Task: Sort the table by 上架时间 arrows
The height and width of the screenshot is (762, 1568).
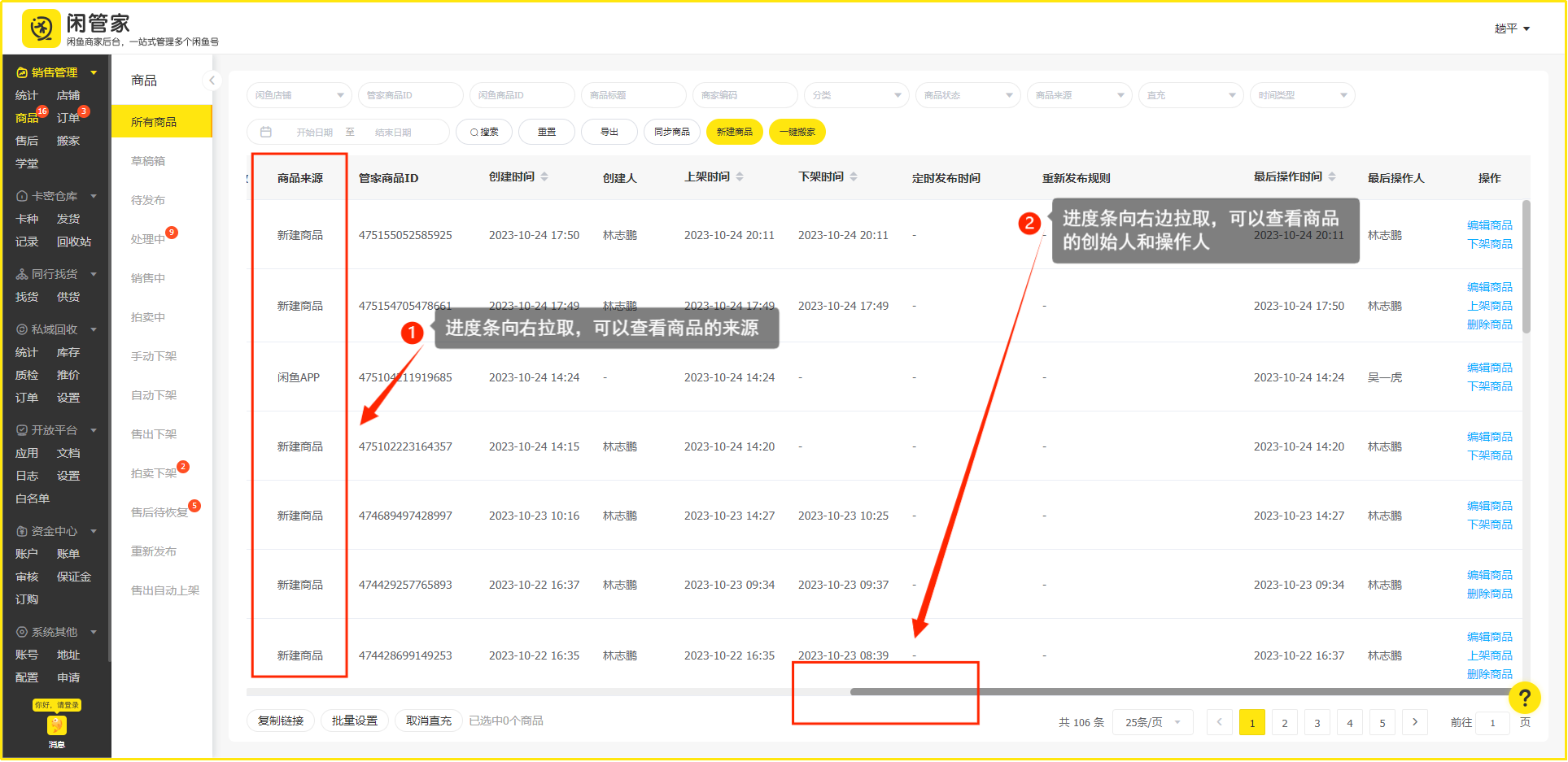Action: tap(740, 176)
